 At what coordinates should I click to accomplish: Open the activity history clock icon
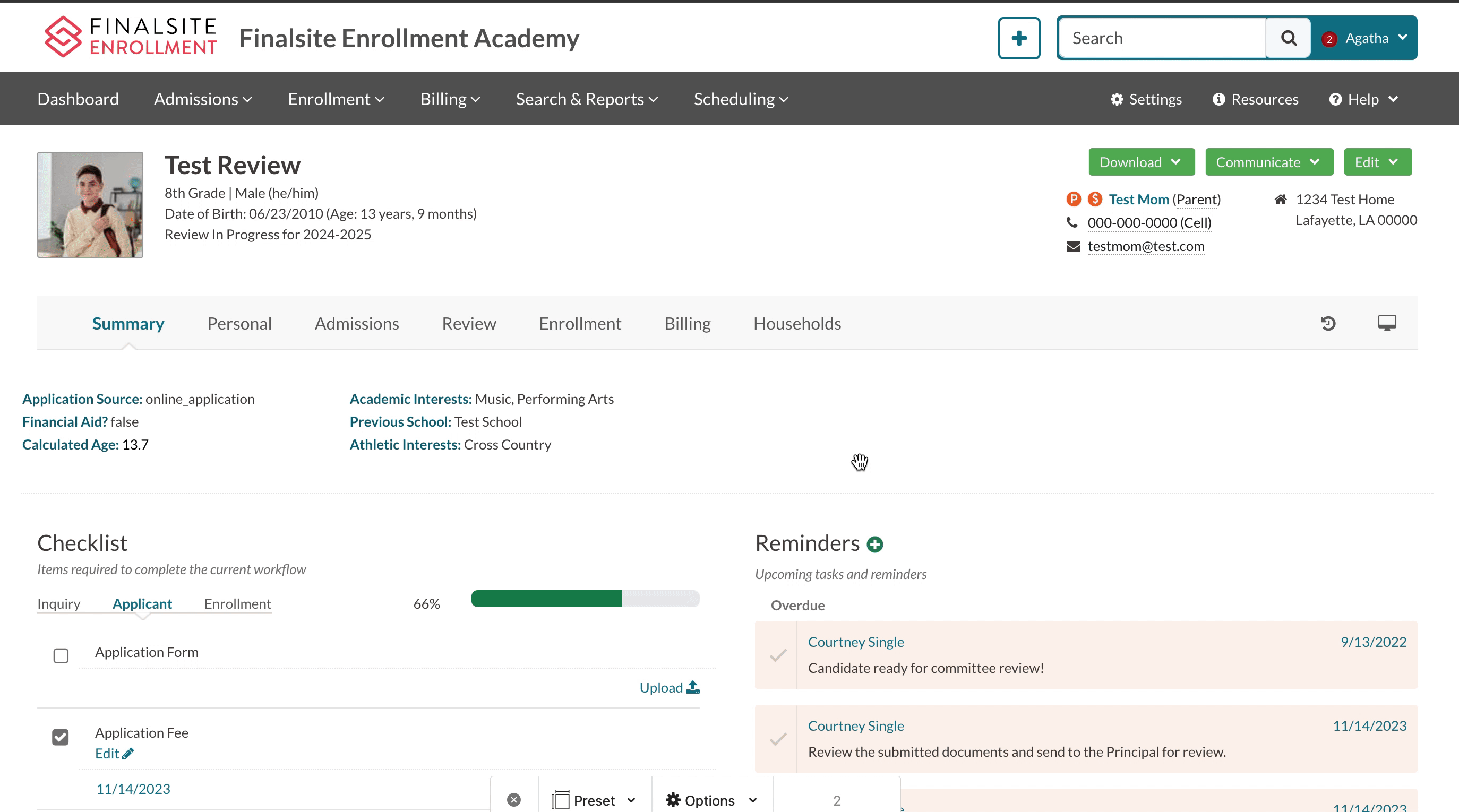point(1328,323)
